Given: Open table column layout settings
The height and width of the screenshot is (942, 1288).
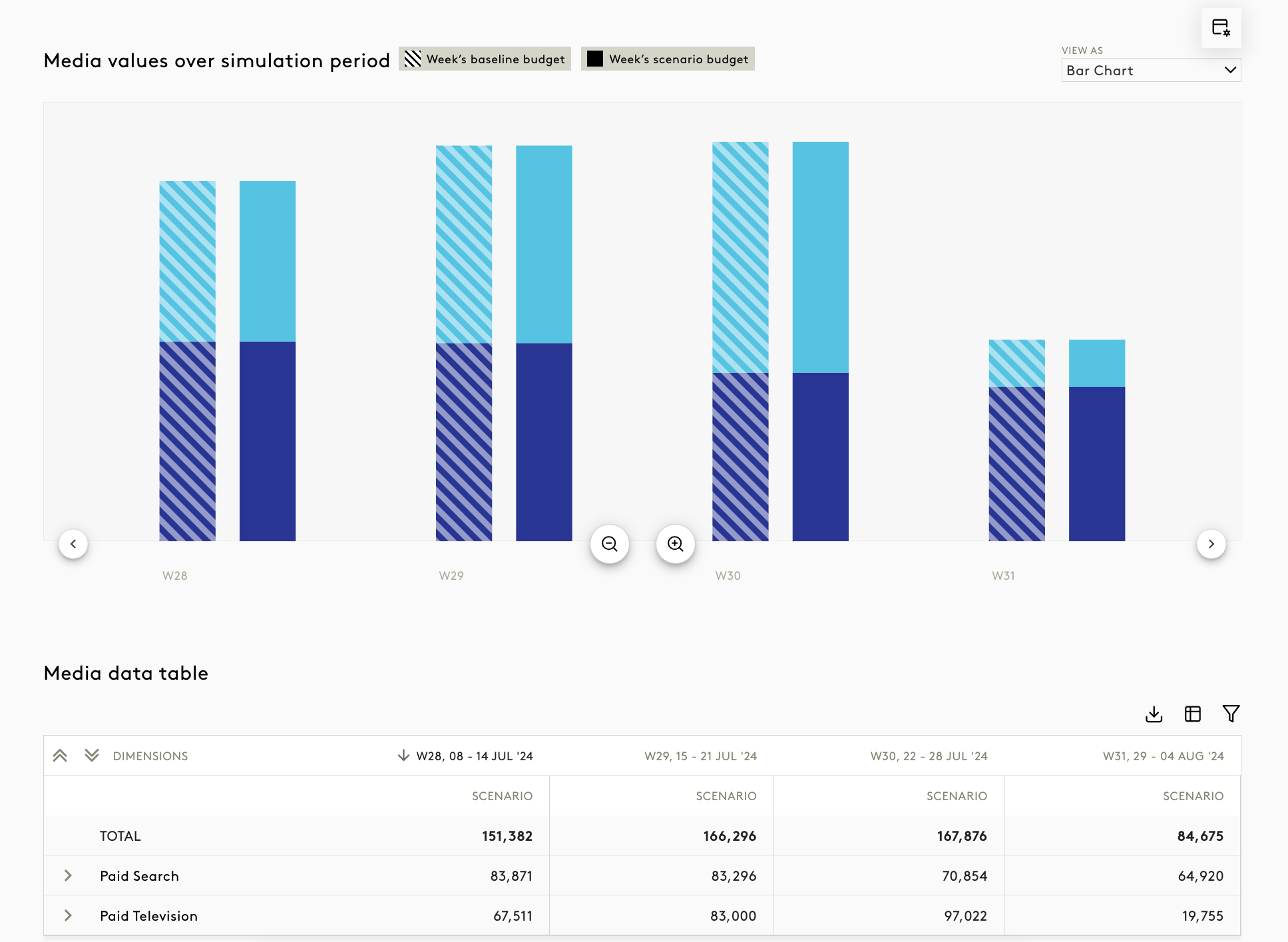Looking at the screenshot, I should (1192, 714).
